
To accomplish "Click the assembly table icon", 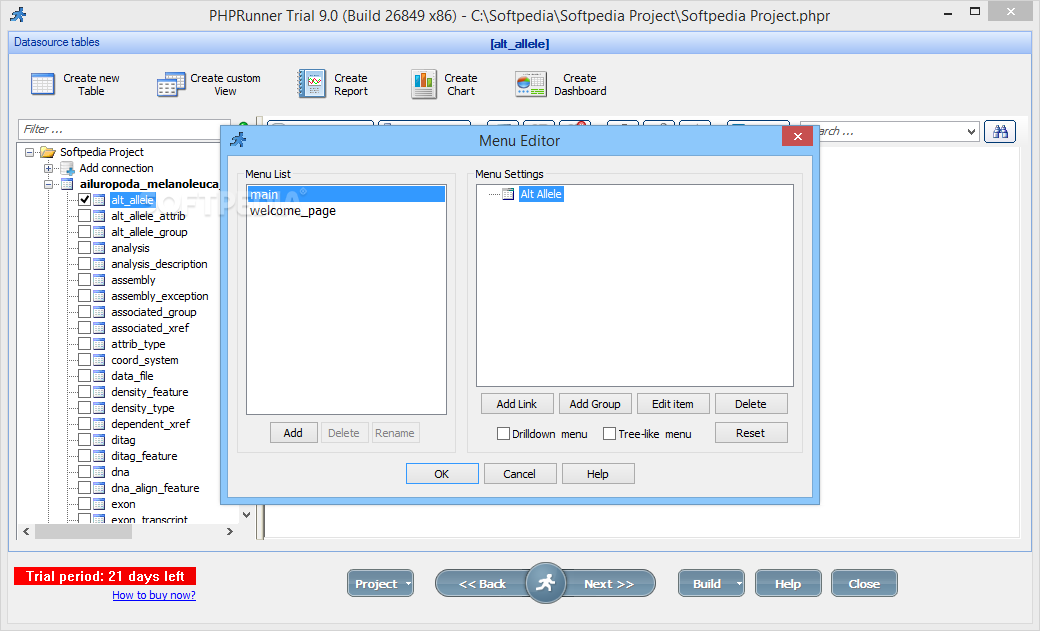I will 99,280.
